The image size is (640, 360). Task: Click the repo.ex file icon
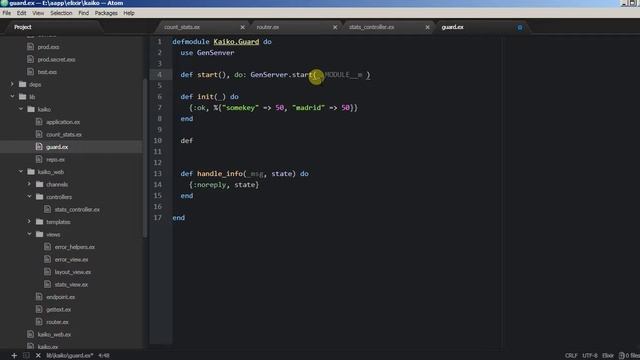click(x=39, y=159)
